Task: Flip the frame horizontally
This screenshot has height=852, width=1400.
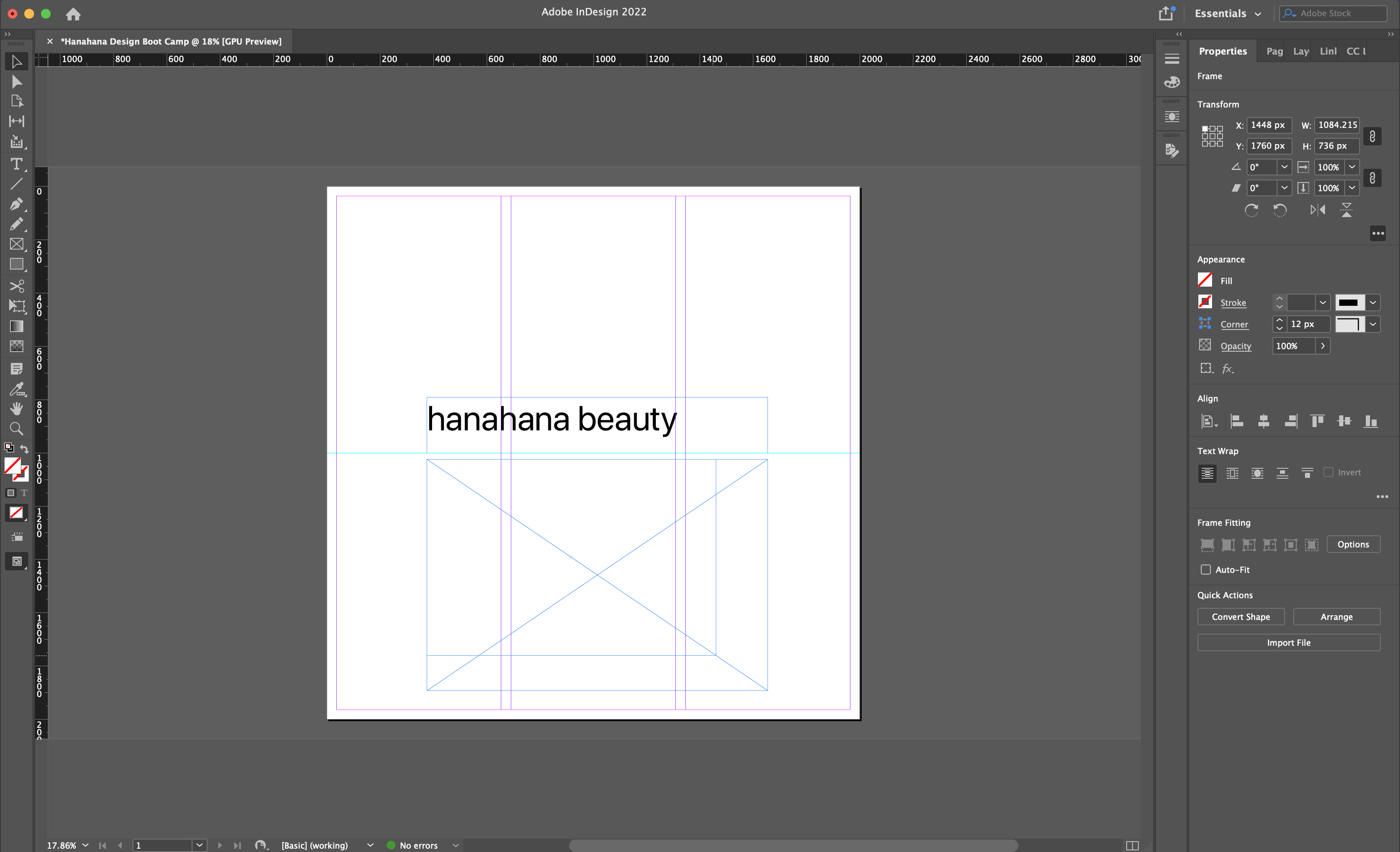Action: (1317, 210)
